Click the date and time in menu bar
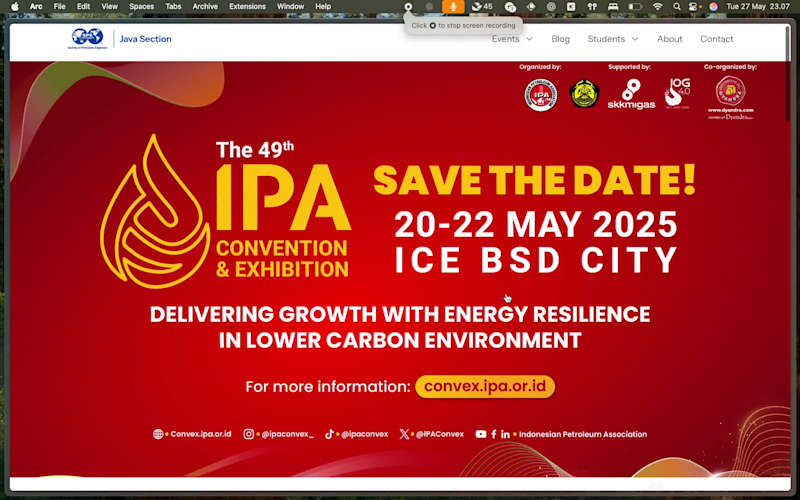This screenshot has width=800, height=500. (x=758, y=7)
